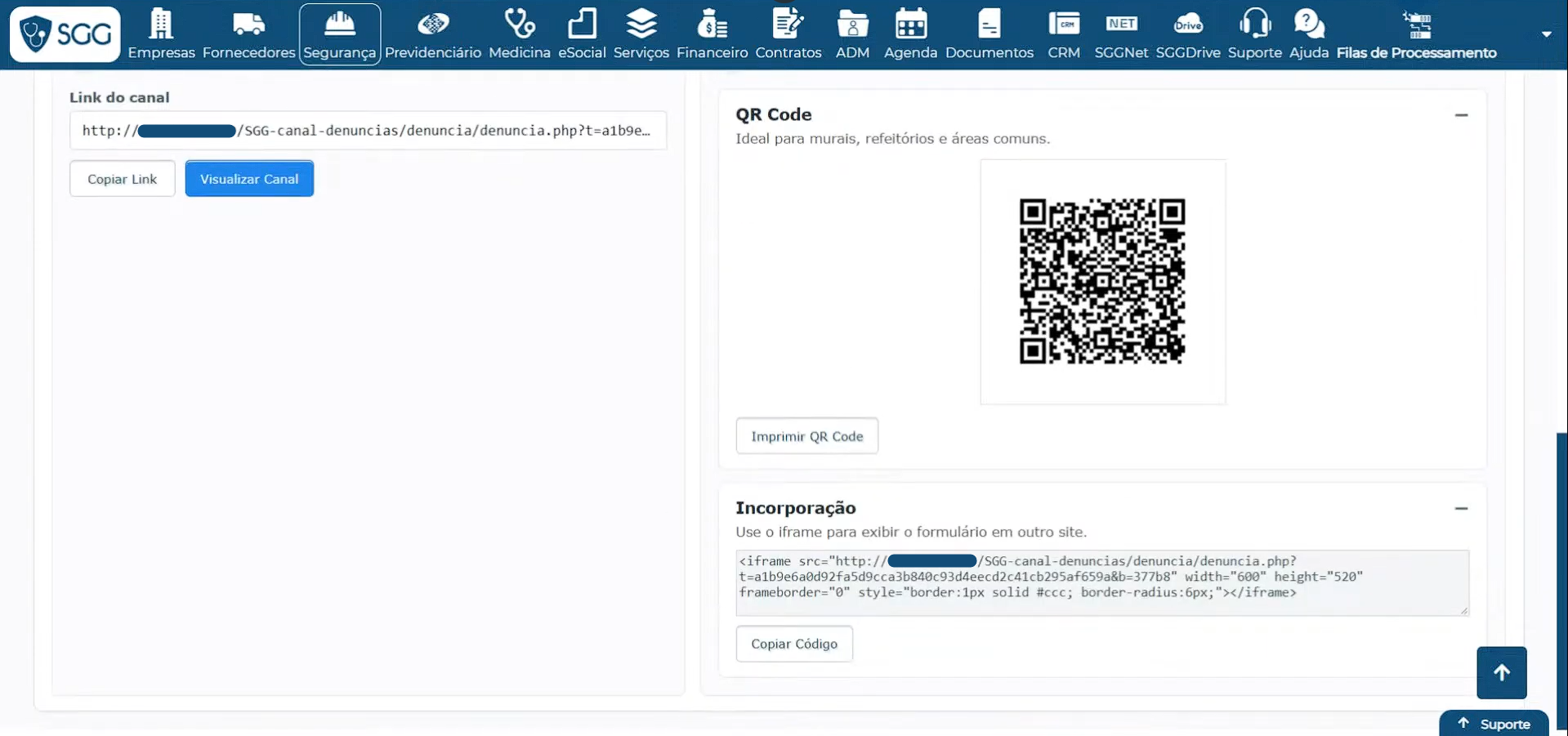The width and height of the screenshot is (1568, 736).
Task: Open Filas de Processamento
Action: coord(1417,34)
